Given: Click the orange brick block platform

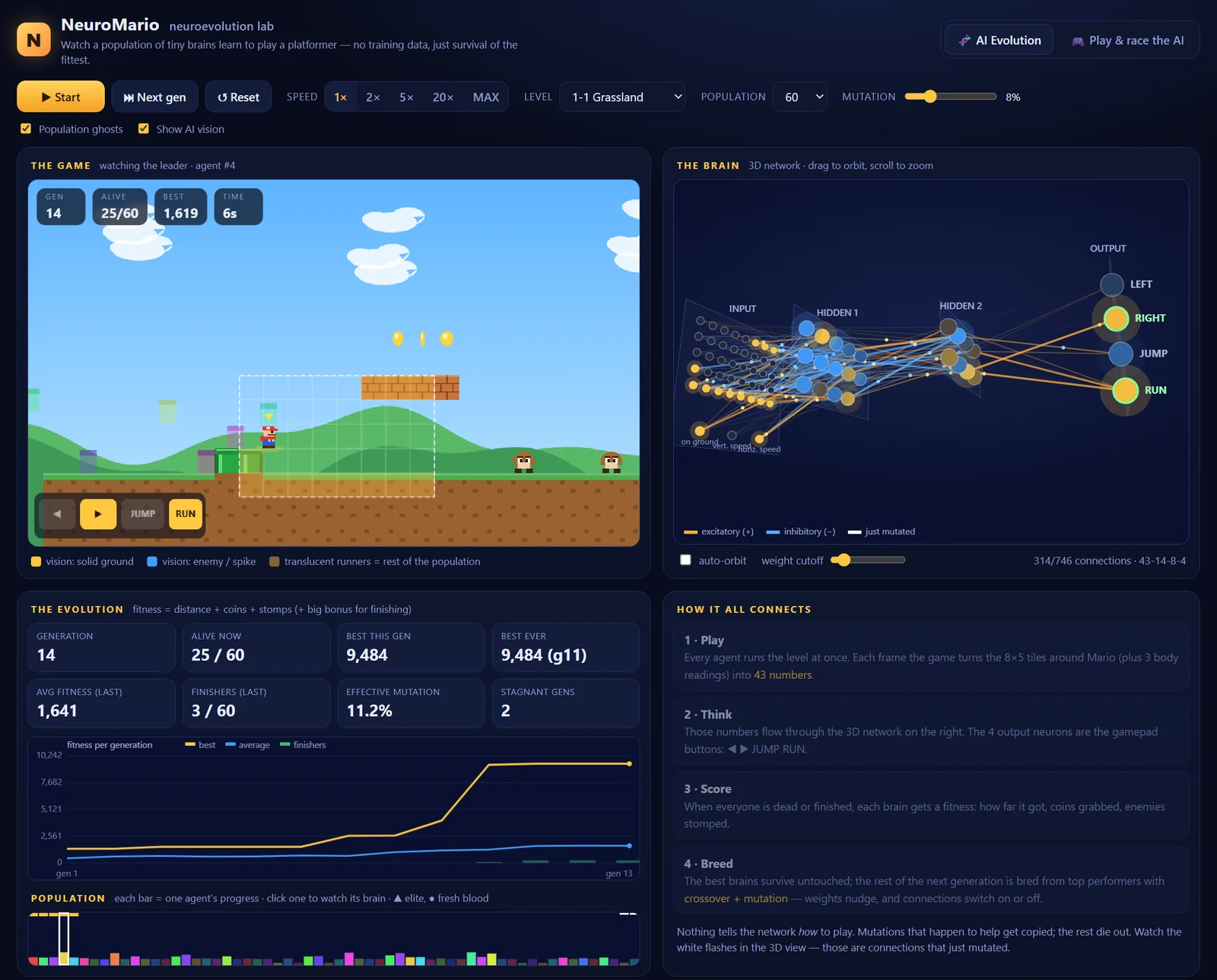Looking at the screenshot, I should [410, 388].
